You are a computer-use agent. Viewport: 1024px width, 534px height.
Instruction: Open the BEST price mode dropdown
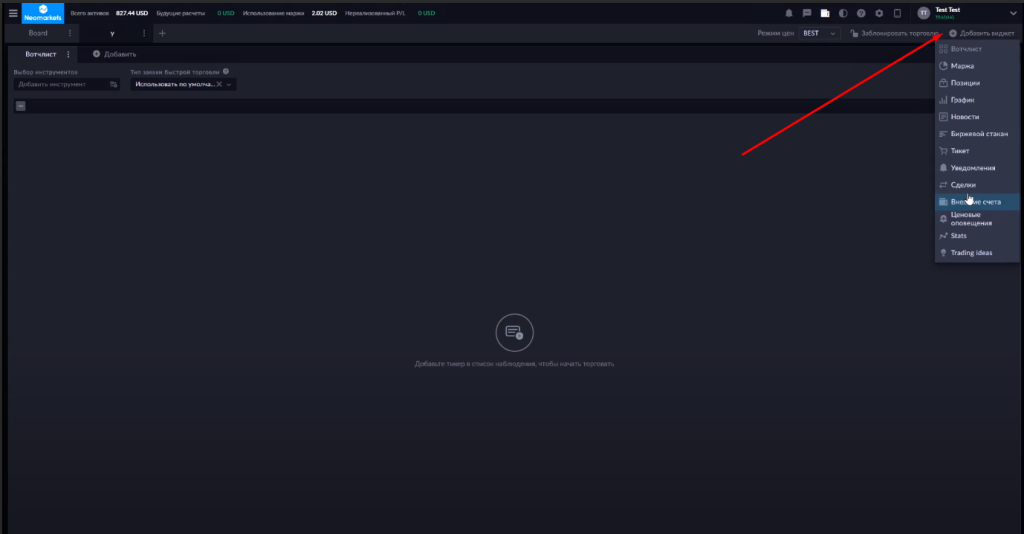point(819,33)
